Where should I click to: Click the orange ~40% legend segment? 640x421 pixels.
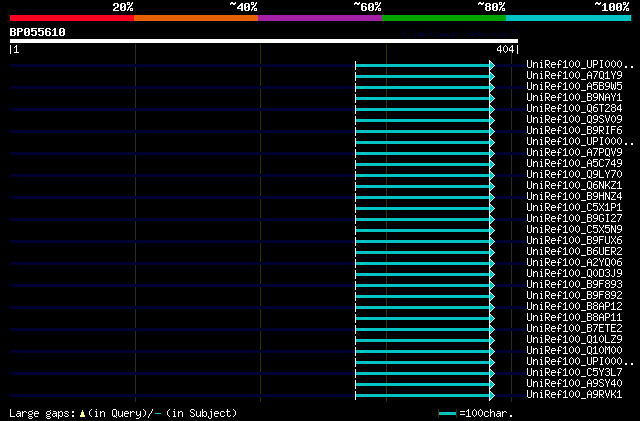[x=196, y=18]
